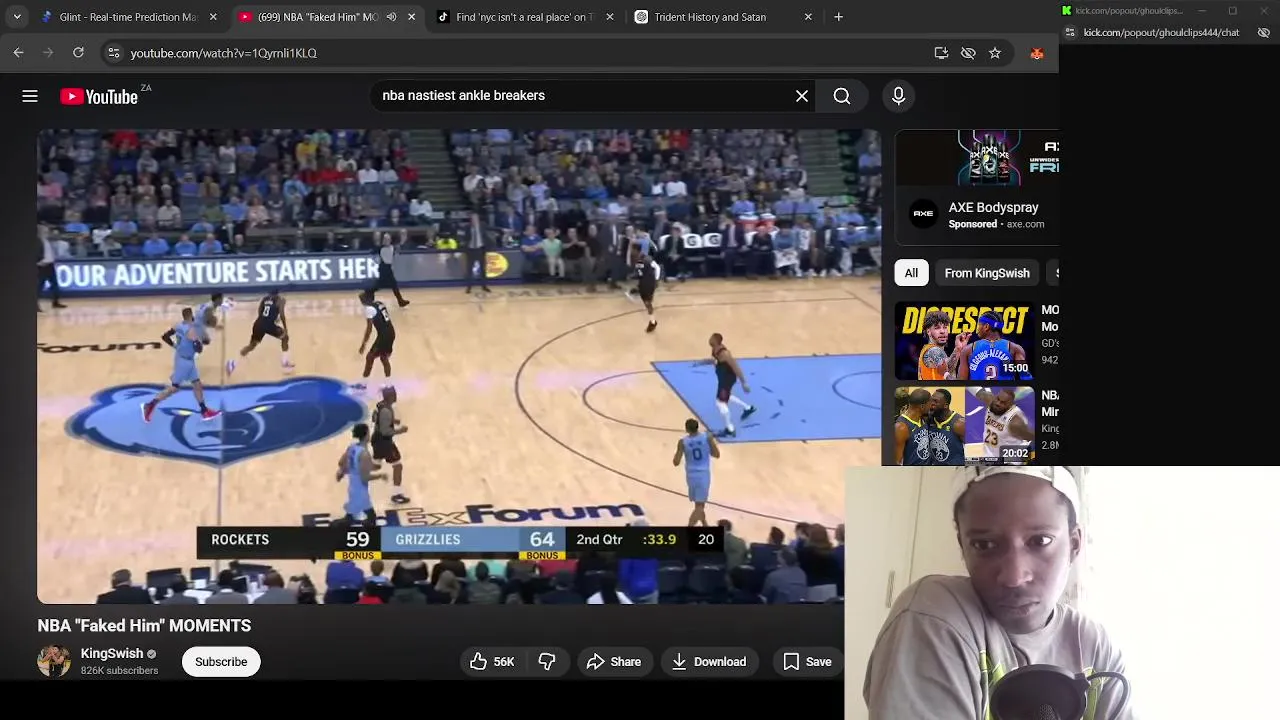Image resolution: width=1280 pixels, height=720 pixels.
Task: Dislike the video
Action: (547, 662)
